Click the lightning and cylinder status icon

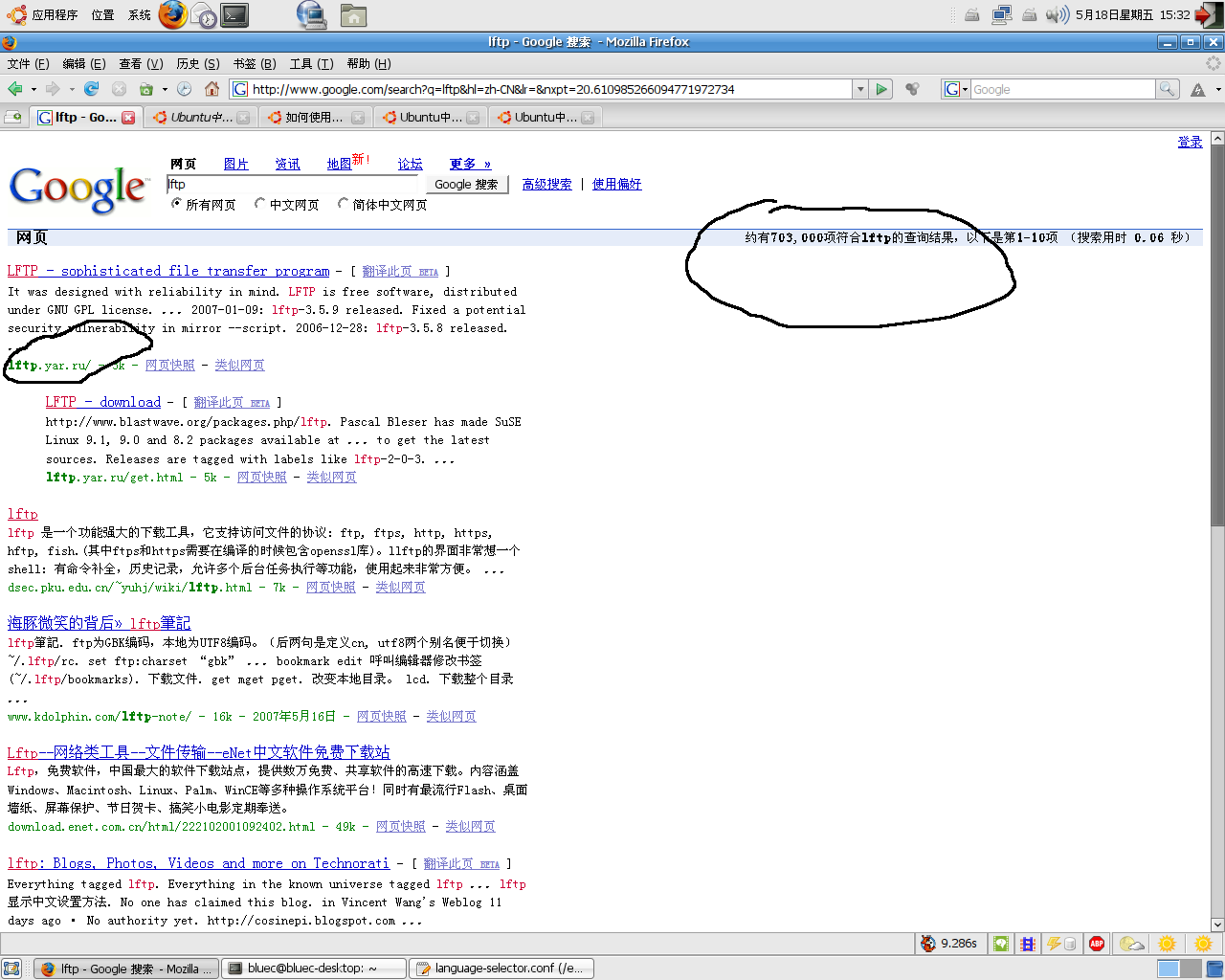click(x=1061, y=944)
